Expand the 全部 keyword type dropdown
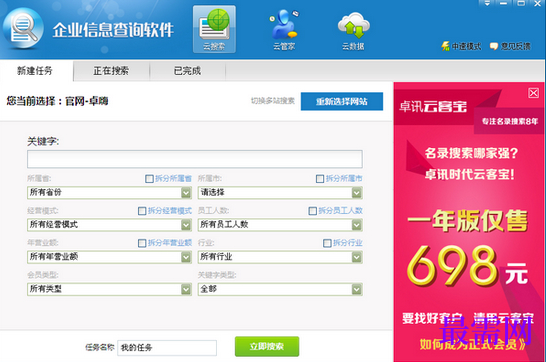Image resolution: width=551 pixels, height=362 pixels. point(280,289)
